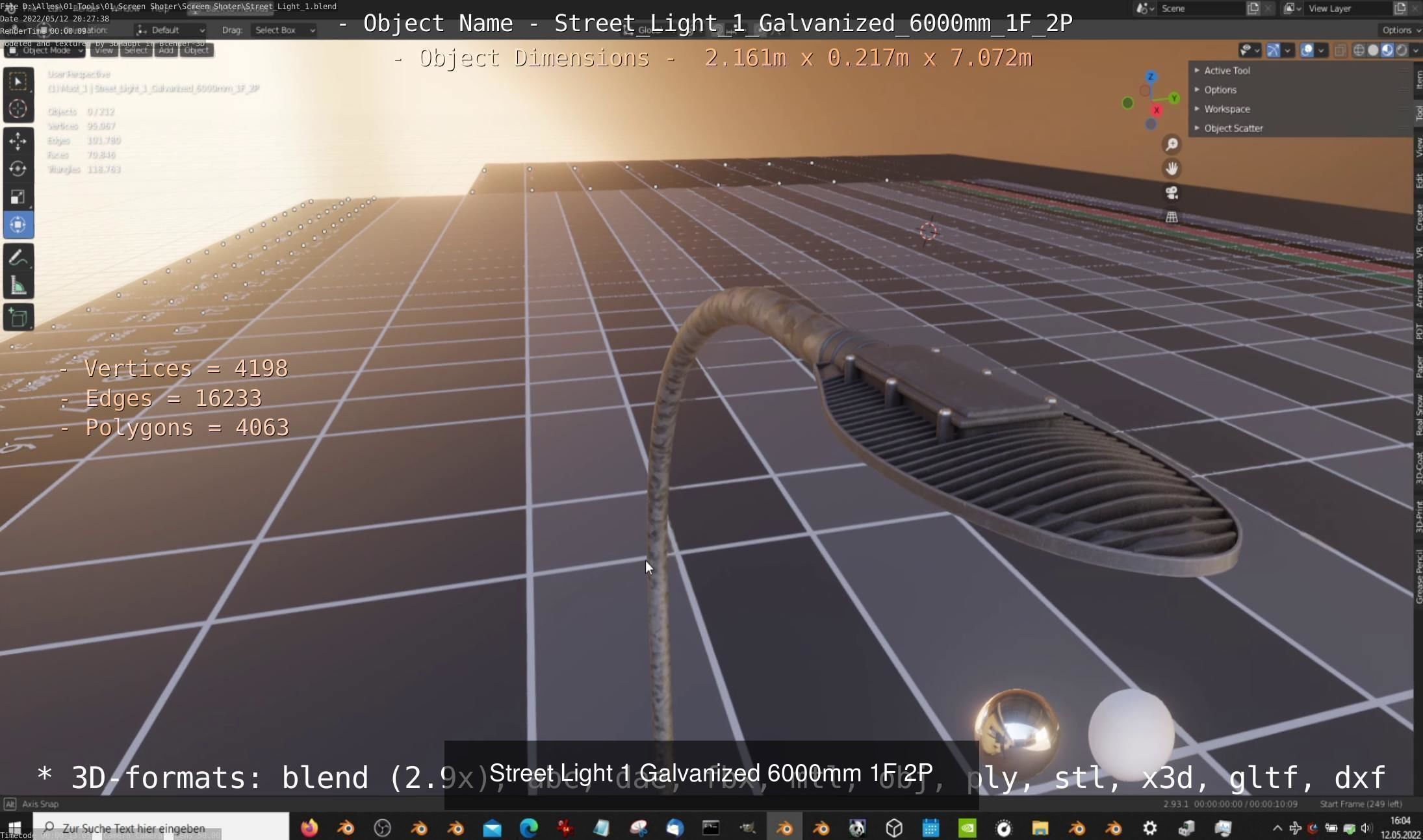Click the Scene name field
Image resolution: width=1423 pixels, height=840 pixels.
[x=1201, y=8]
